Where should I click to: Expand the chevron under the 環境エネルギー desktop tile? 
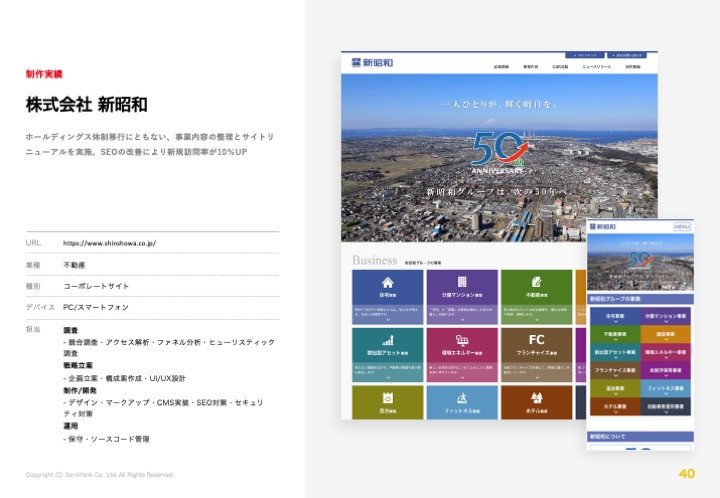click(462, 377)
